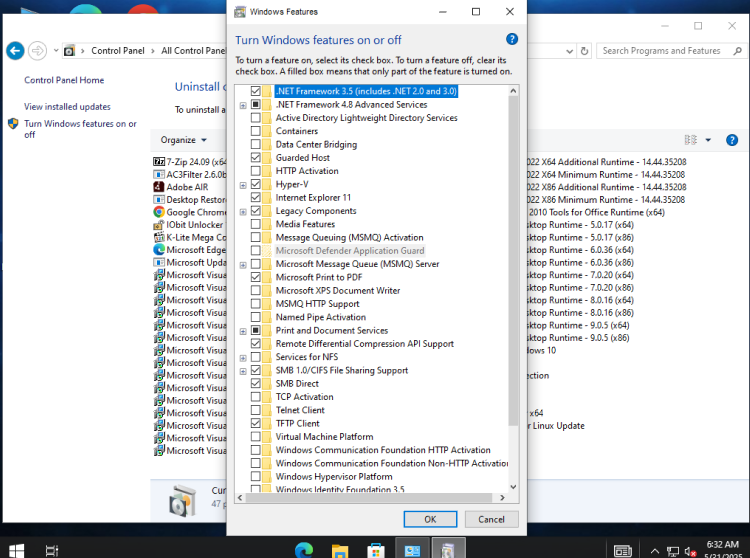Select TFTP Client feature row

coord(298,424)
